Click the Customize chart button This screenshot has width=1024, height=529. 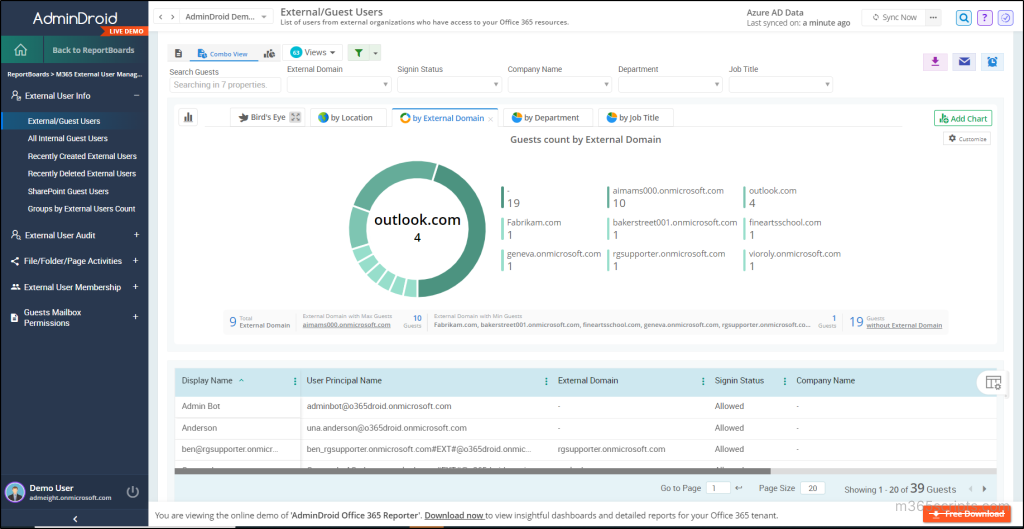point(967,138)
